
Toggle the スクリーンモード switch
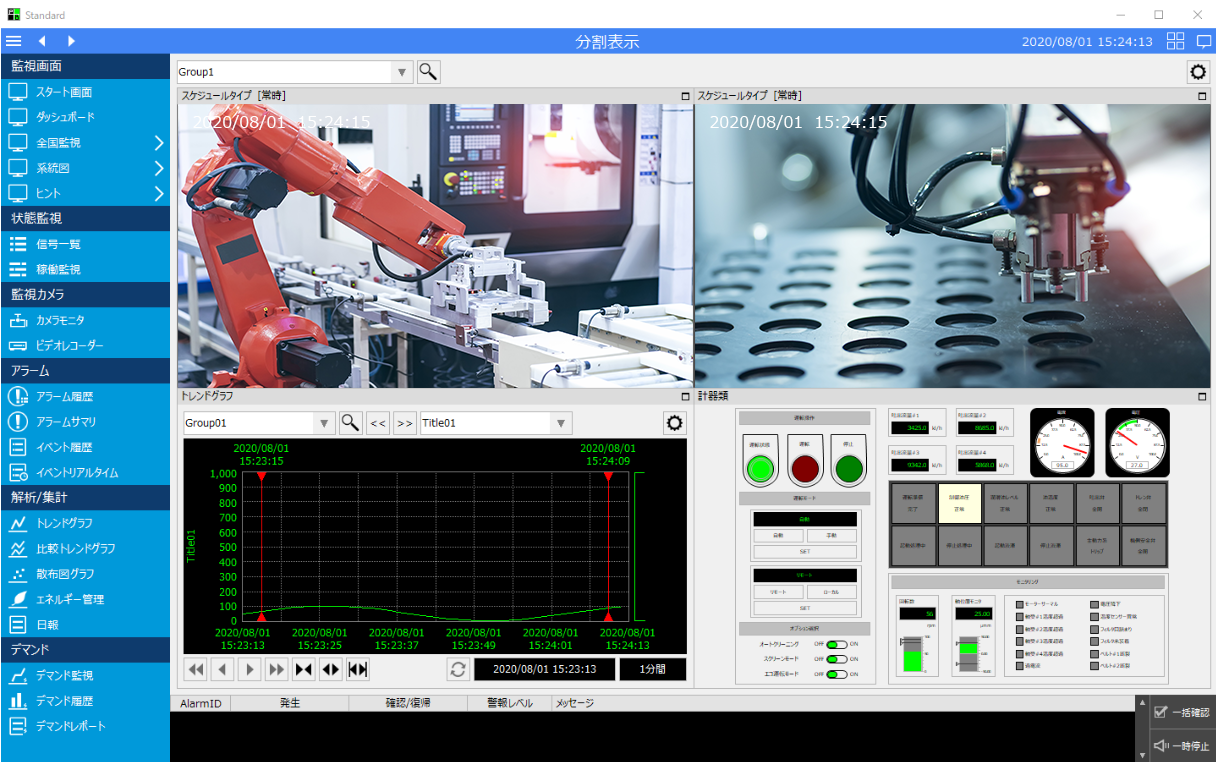837,659
